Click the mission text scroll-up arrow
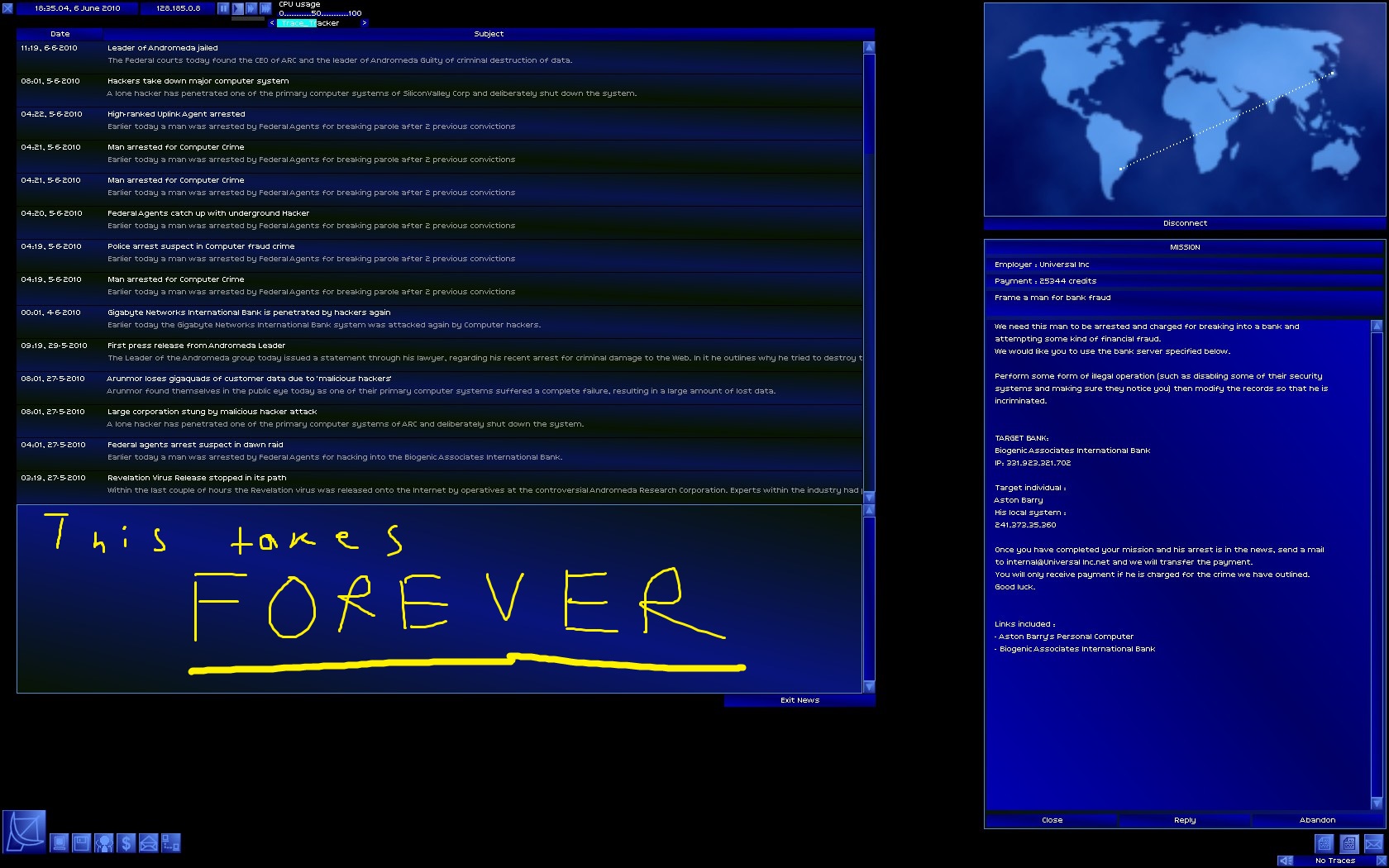The height and width of the screenshot is (868, 1389). (x=1377, y=327)
